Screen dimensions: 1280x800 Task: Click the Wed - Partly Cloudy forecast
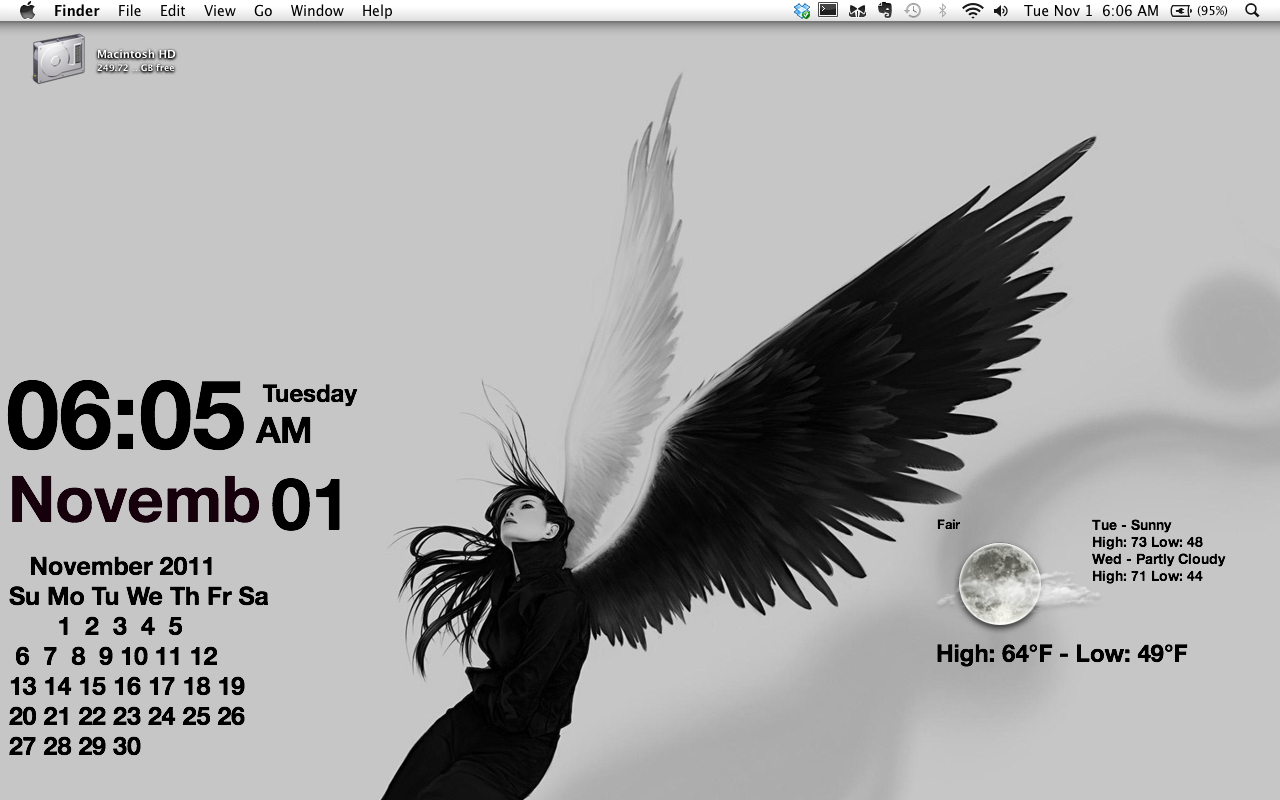(x=1158, y=559)
